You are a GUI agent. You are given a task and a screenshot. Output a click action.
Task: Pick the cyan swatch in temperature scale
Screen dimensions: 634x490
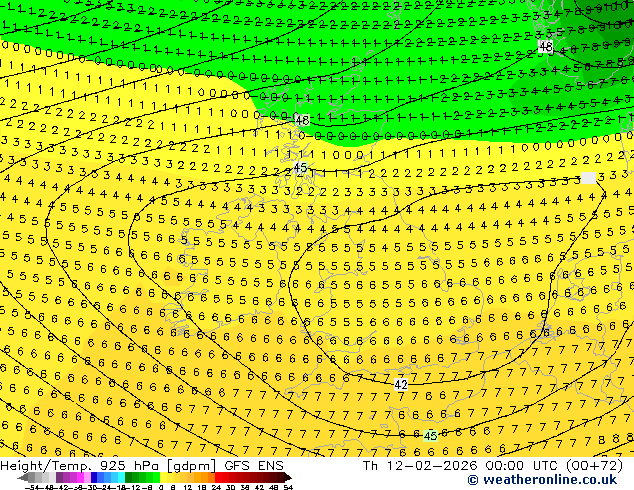[121, 478]
